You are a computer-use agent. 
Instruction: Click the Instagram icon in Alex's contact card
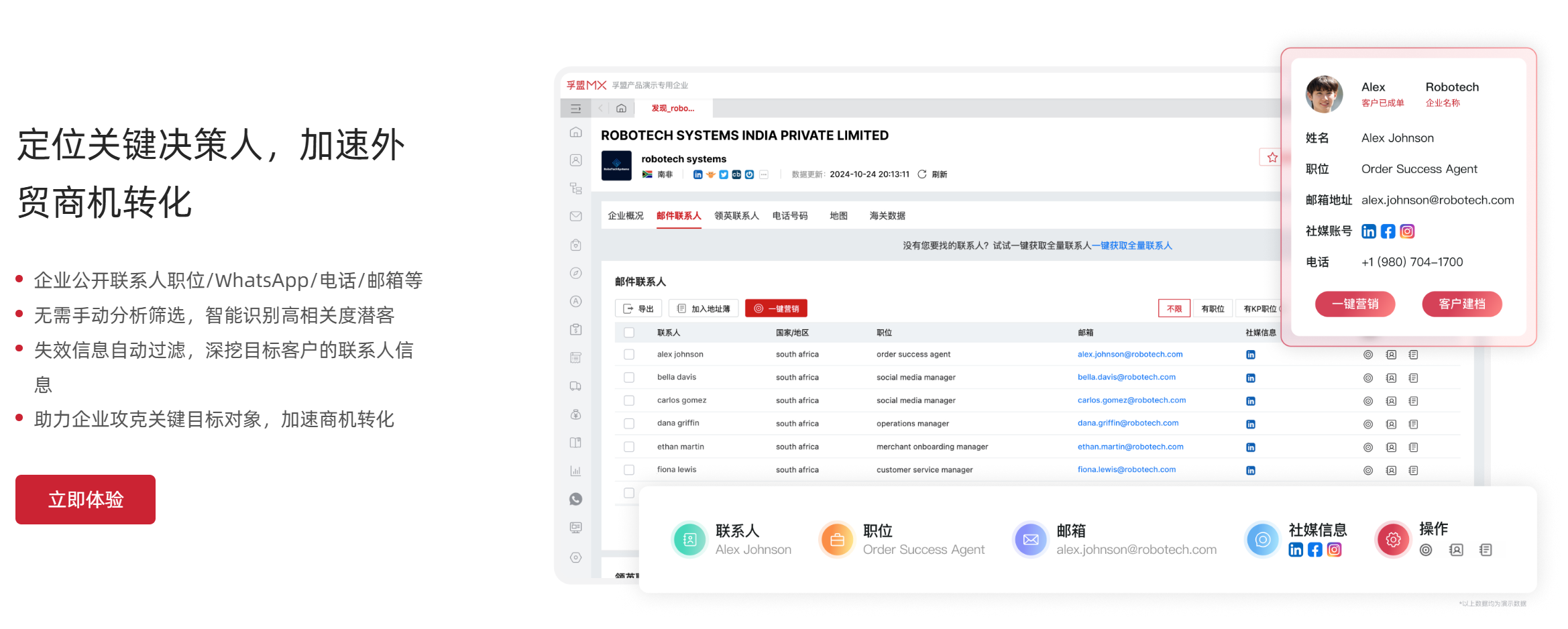1407,231
